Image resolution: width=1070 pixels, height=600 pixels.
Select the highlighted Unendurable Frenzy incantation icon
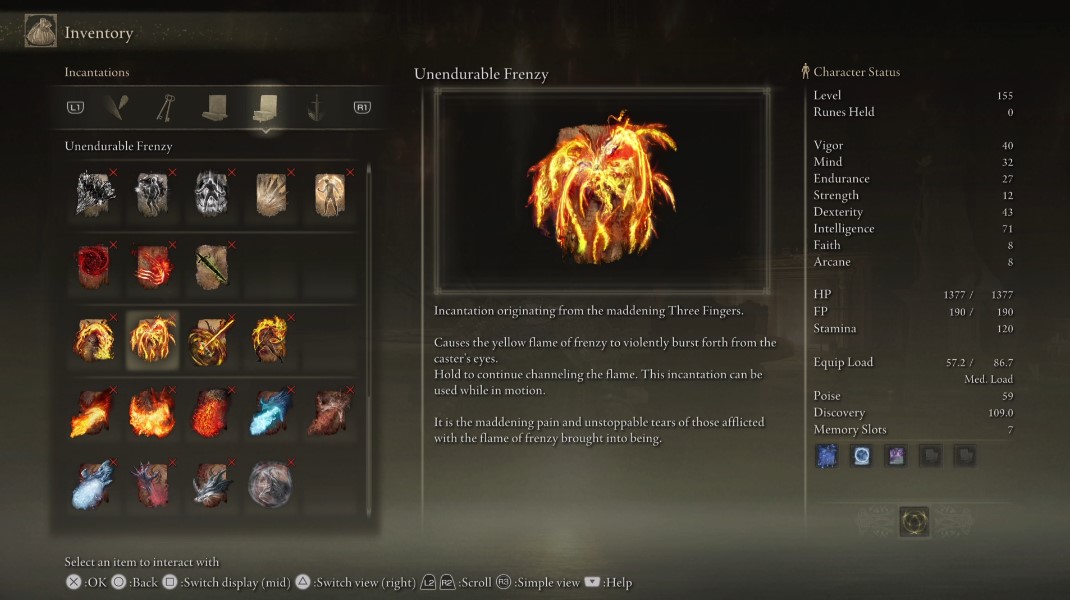pos(152,339)
